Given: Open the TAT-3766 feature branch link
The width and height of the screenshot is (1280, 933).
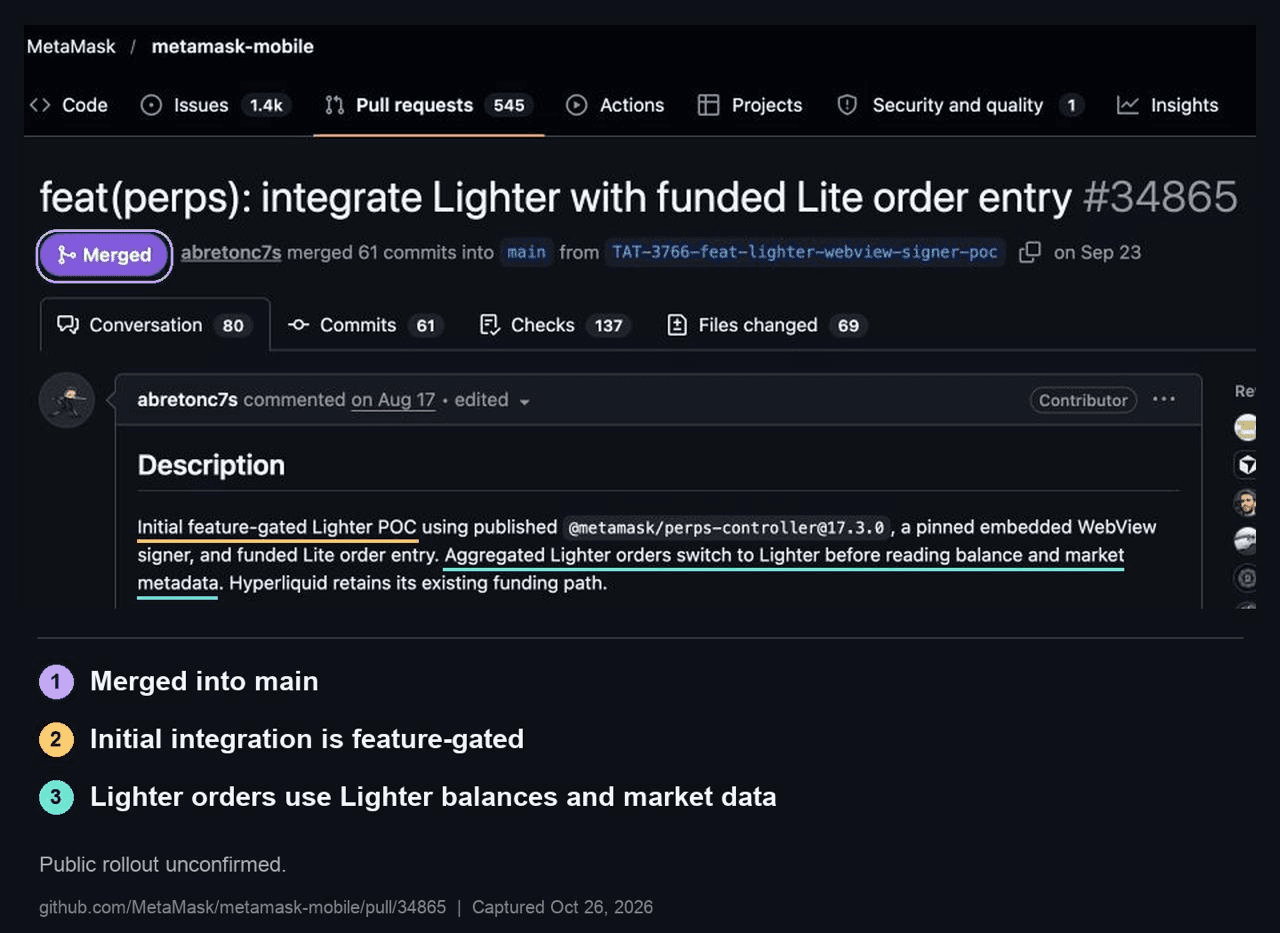Looking at the screenshot, I should click(x=805, y=252).
